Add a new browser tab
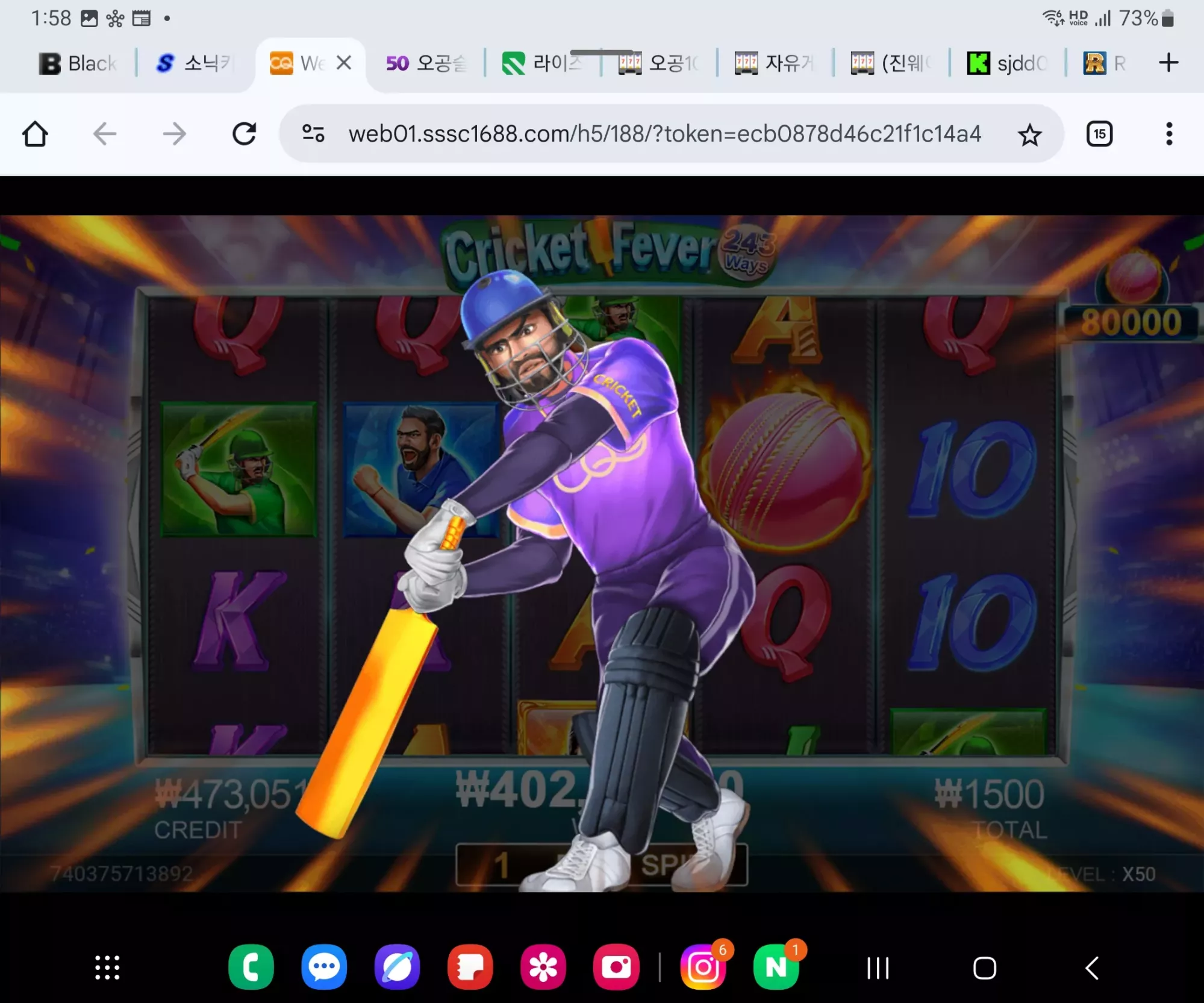The image size is (1204, 1003). pyautogui.click(x=1168, y=63)
